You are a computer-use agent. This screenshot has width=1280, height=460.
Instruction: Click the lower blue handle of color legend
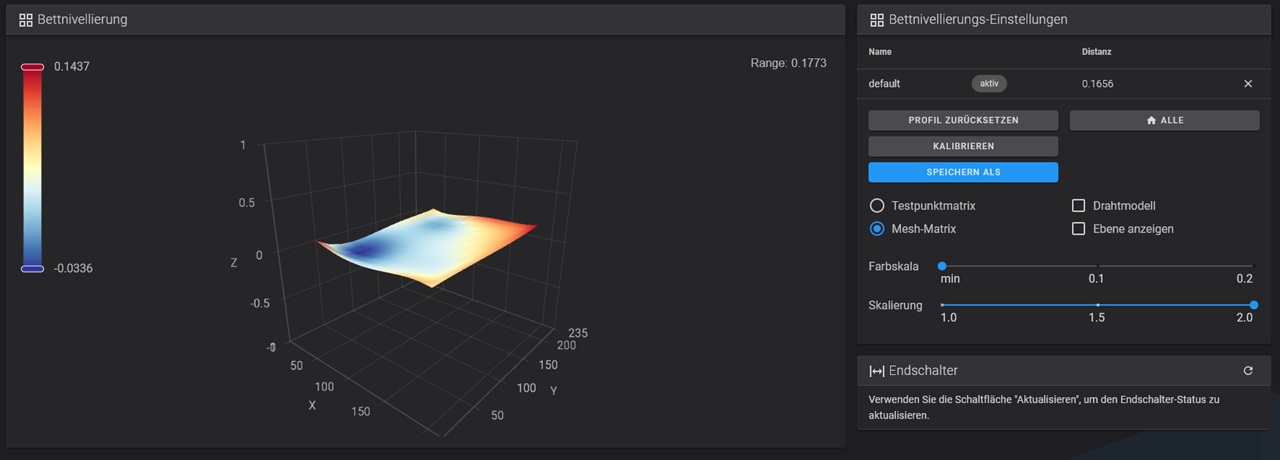pos(32,268)
